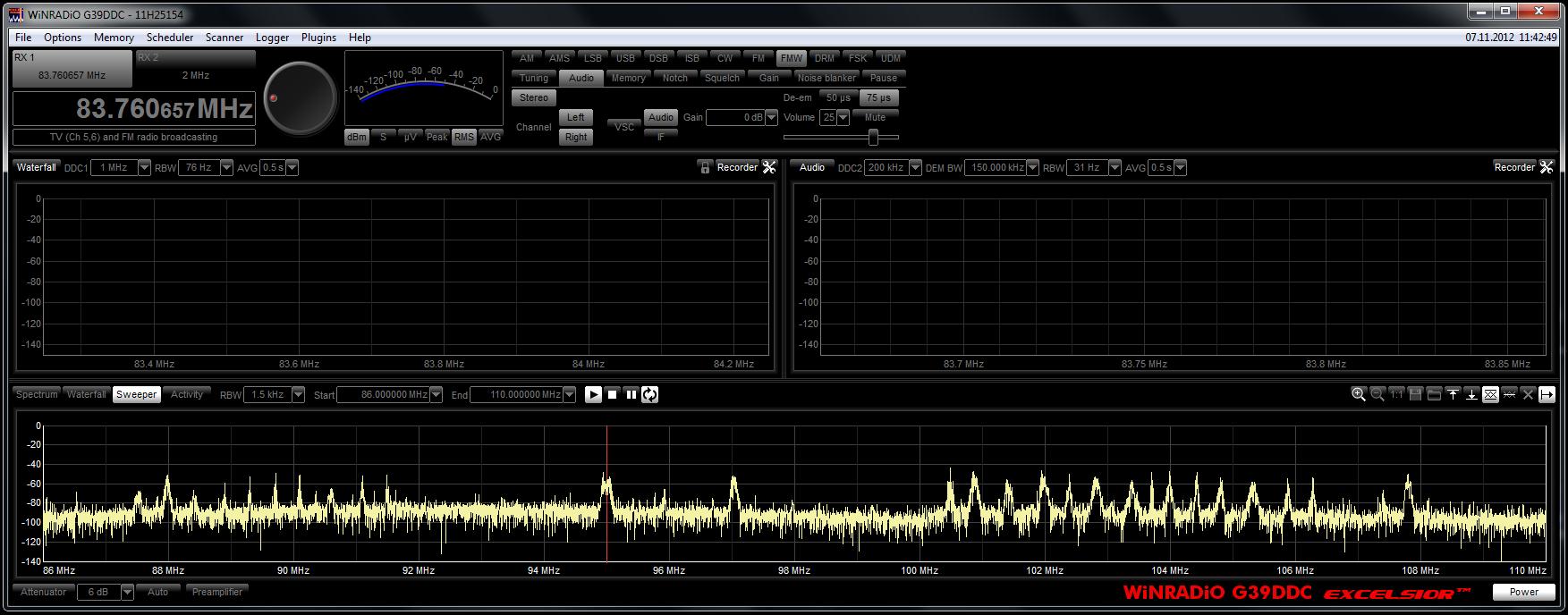Open the Plugins menu
The height and width of the screenshot is (615, 1568).
point(318,38)
